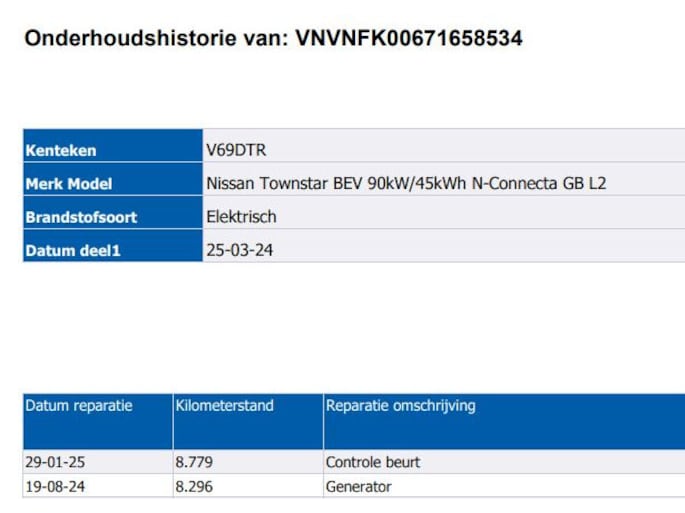
Task: Select the Elektrisch fuel type value
Action: tap(241, 217)
